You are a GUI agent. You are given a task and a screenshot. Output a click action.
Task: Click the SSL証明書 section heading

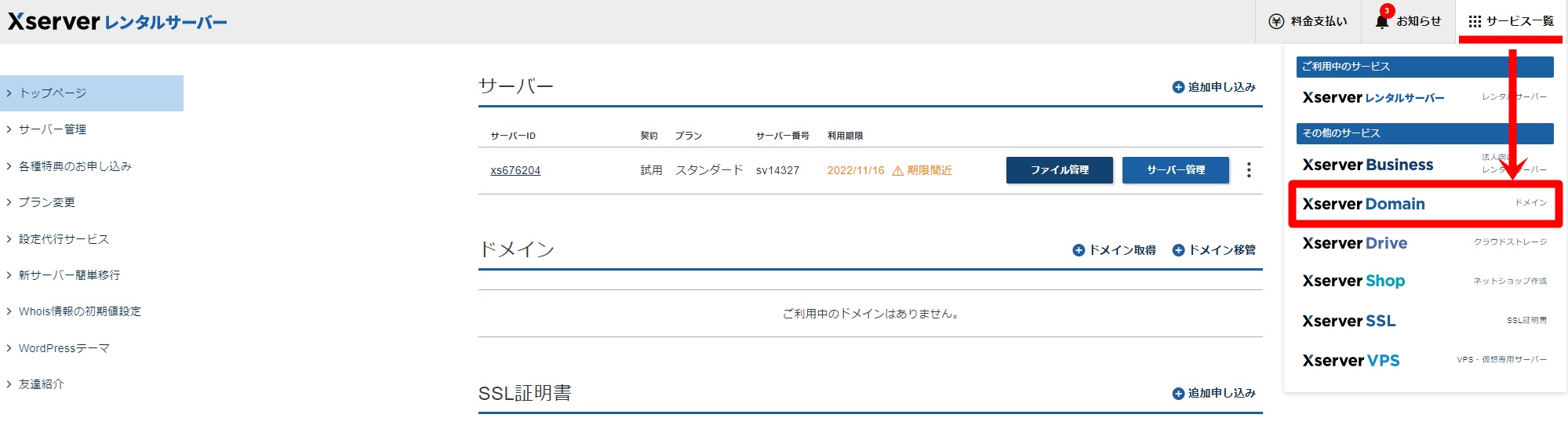click(525, 394)
